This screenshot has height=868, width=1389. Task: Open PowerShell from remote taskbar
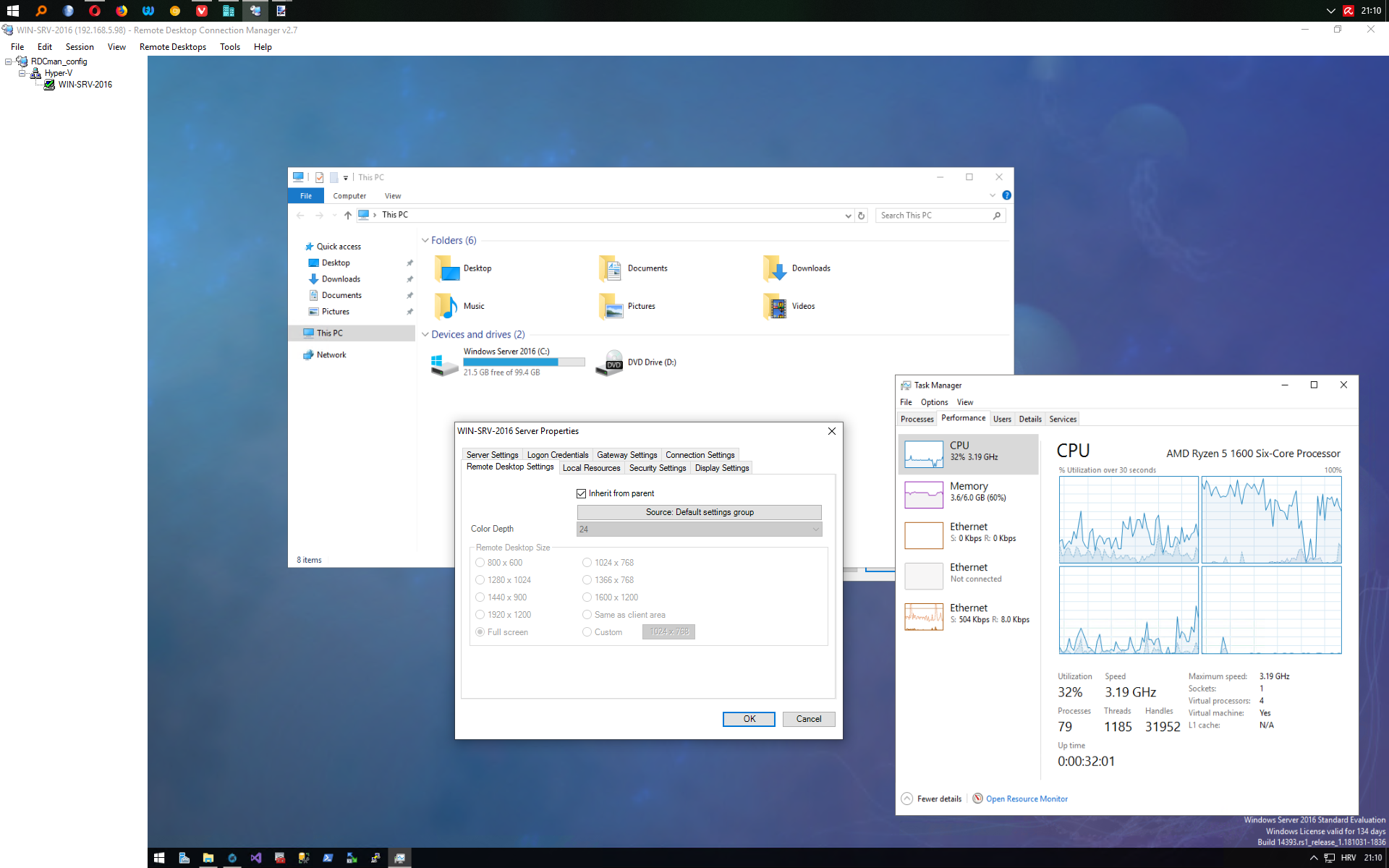[328, 858]
